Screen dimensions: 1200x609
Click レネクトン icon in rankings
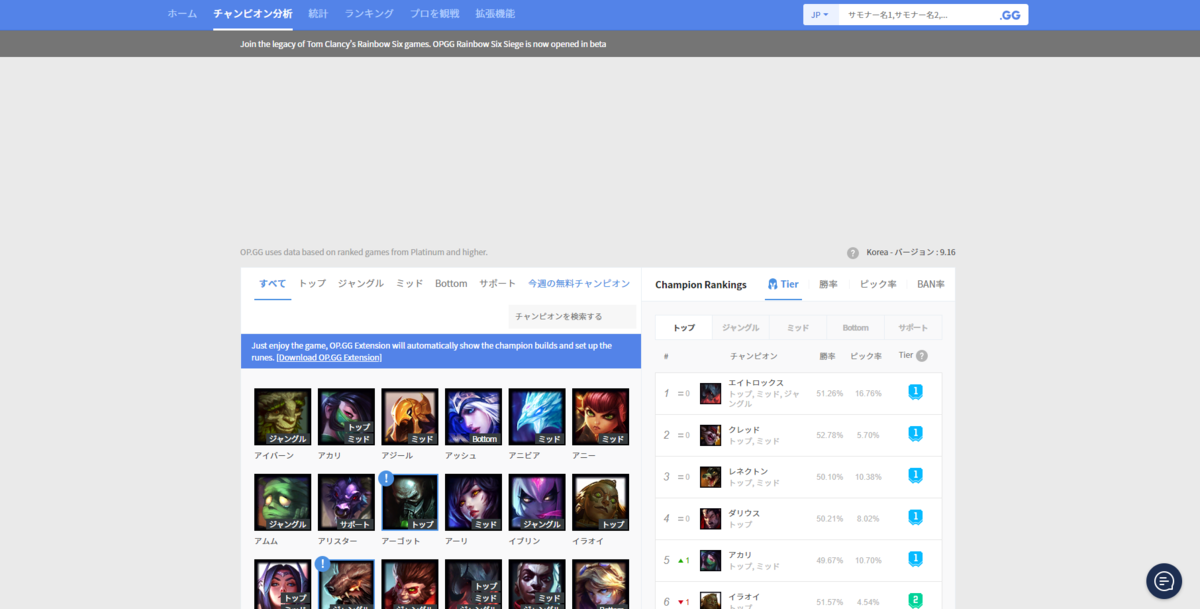[x=710, y=477]
